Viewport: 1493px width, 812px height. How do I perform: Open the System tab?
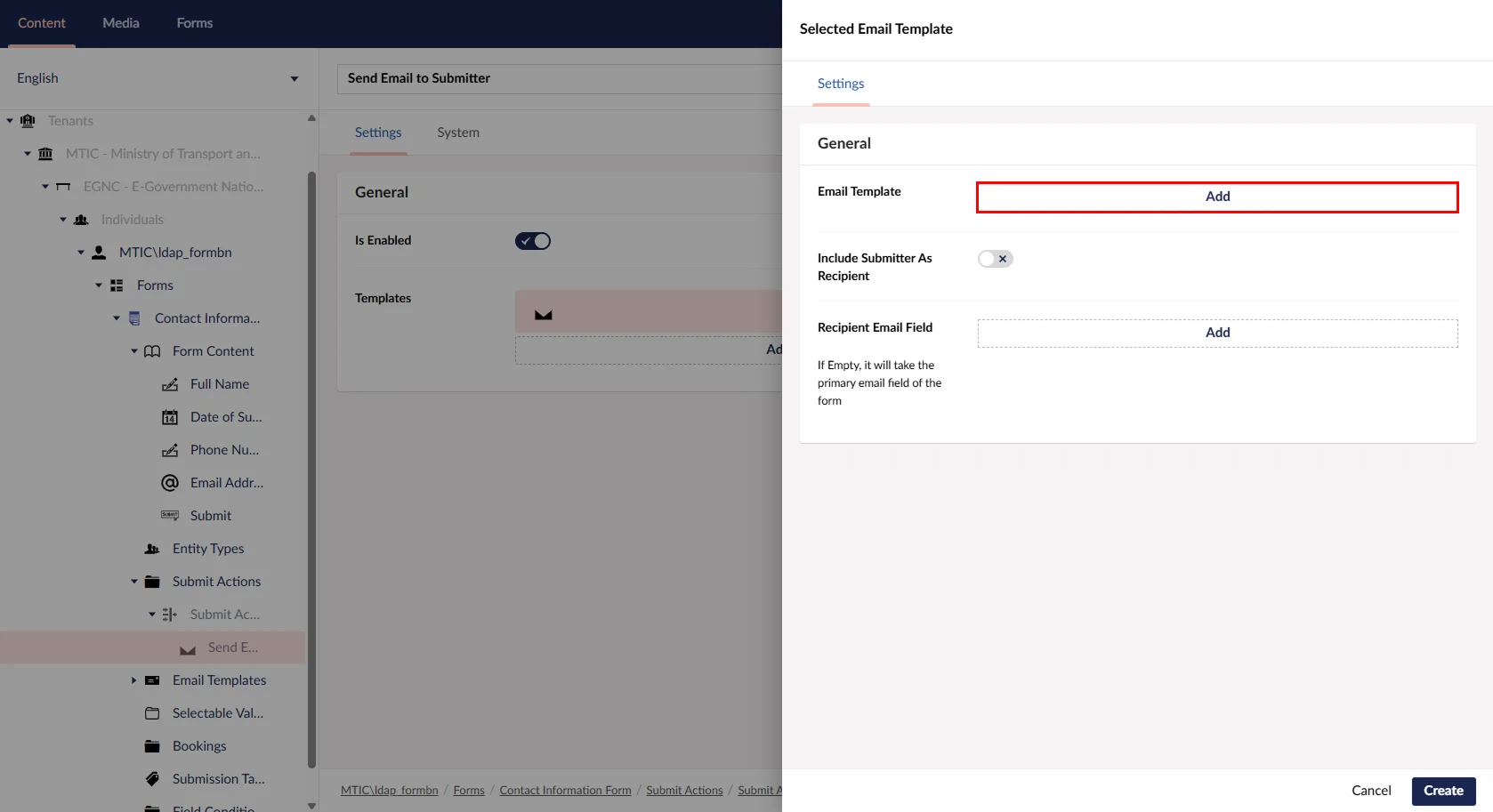coord(457,133)
